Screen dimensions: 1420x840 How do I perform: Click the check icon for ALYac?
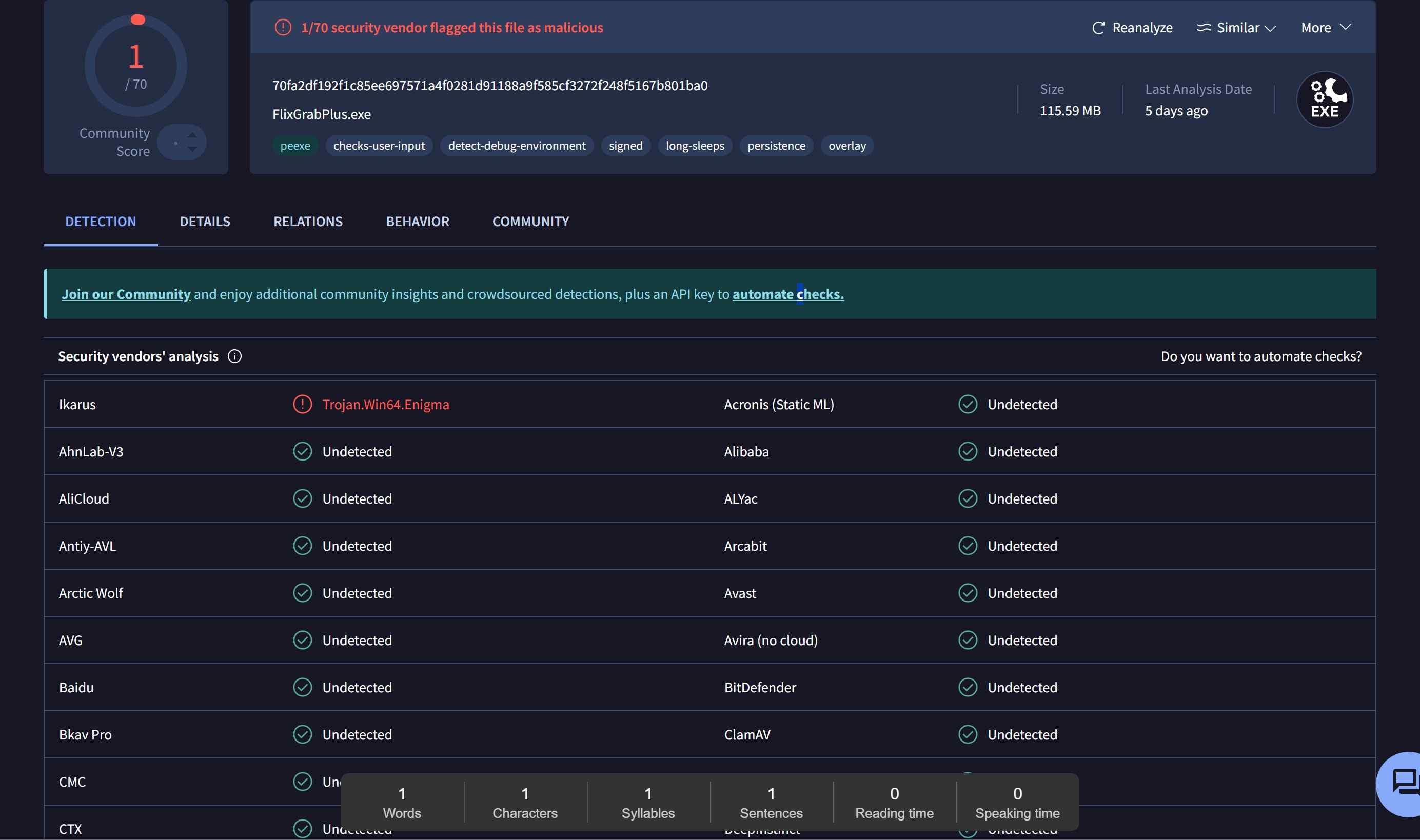[968, 498]
